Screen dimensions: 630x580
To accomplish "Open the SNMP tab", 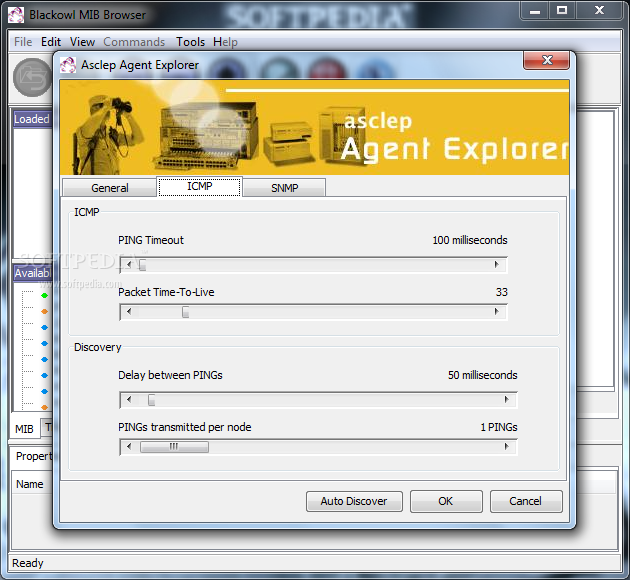I will point(284,188).
